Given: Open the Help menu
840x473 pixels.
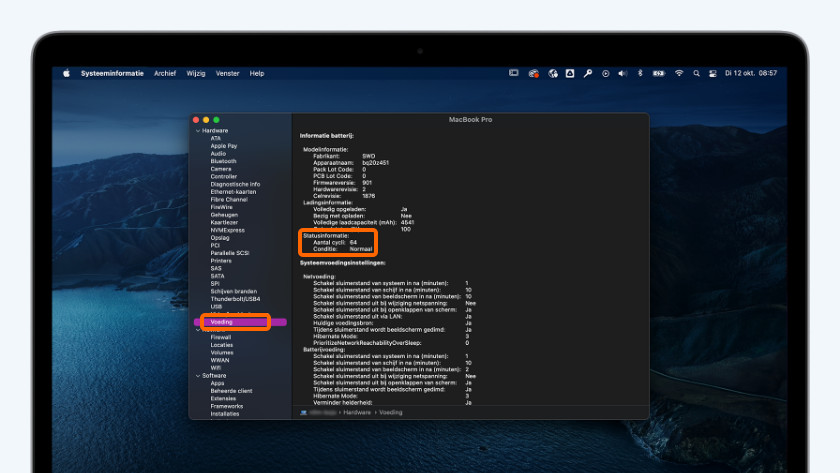Looking at the screenshot, I should click(257, 73).
